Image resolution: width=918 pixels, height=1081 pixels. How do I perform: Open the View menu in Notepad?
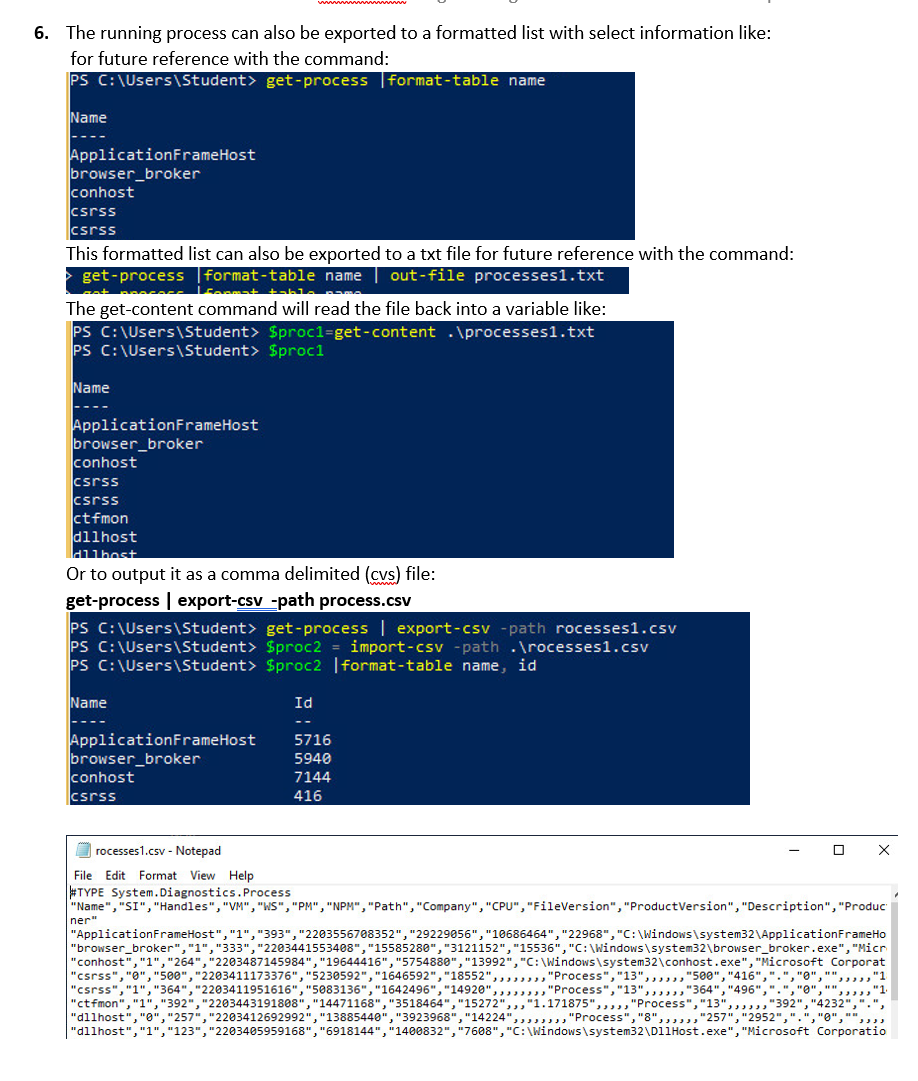(x=203, y=875)
